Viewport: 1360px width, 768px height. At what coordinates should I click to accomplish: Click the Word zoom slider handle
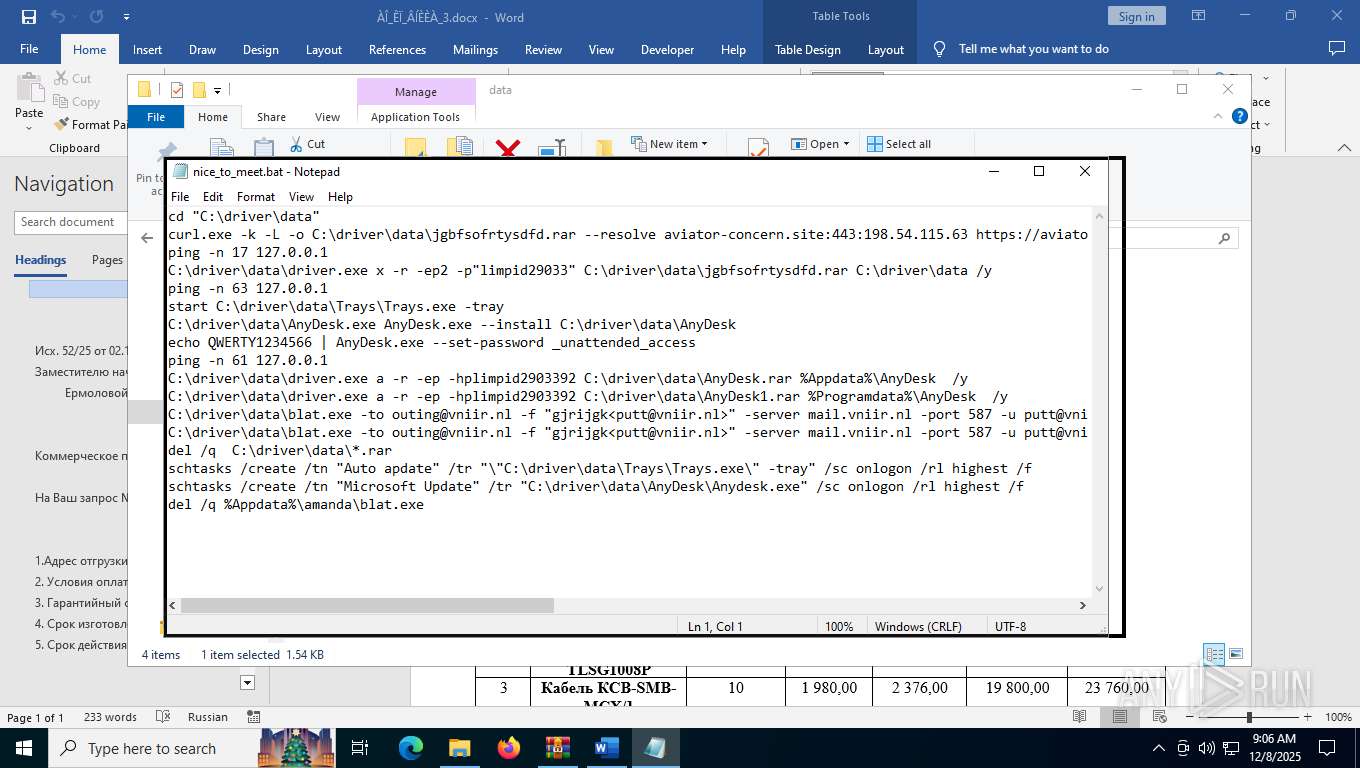point(1249,717)
